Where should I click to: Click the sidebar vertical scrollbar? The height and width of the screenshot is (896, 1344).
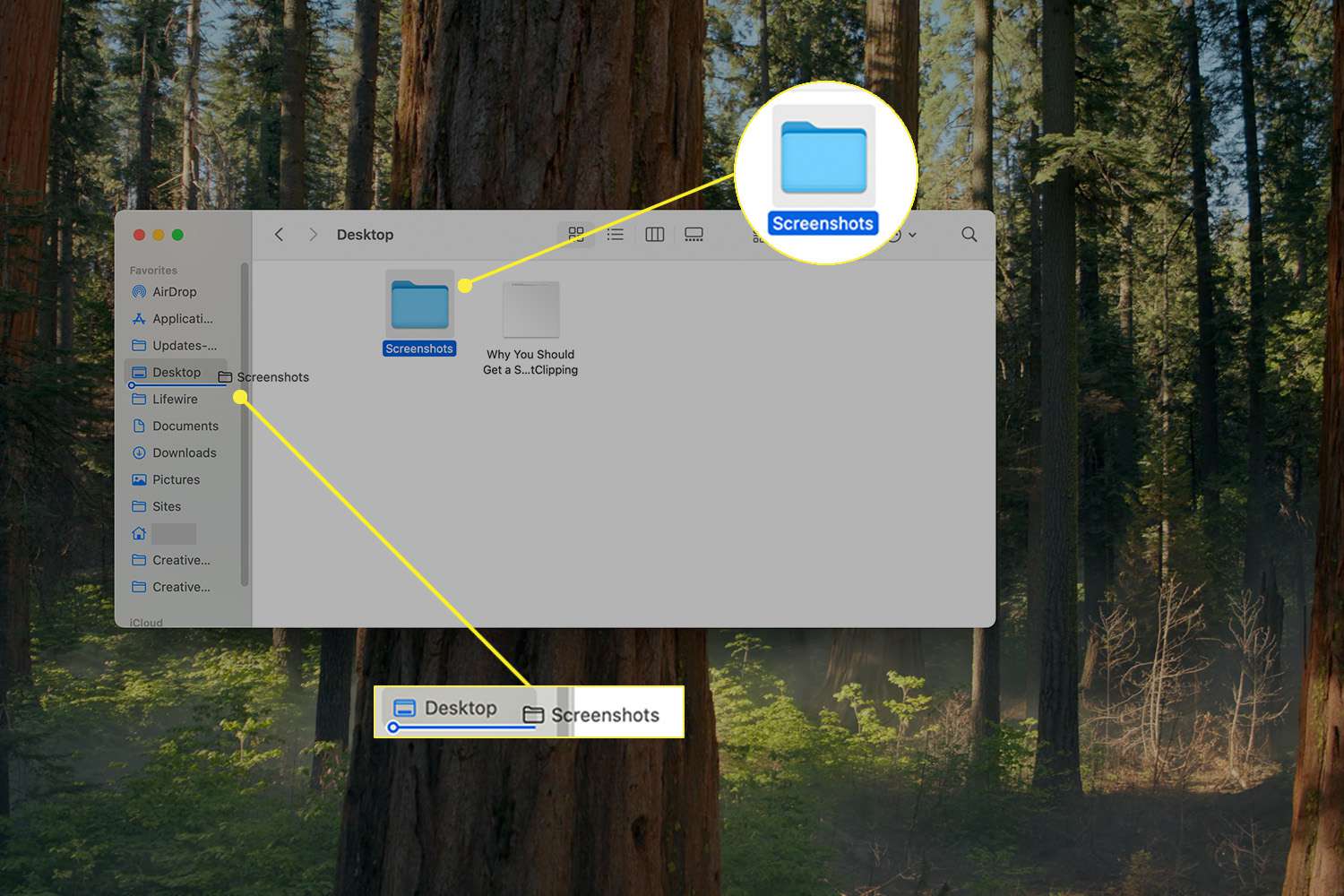[x=245, y=421]
